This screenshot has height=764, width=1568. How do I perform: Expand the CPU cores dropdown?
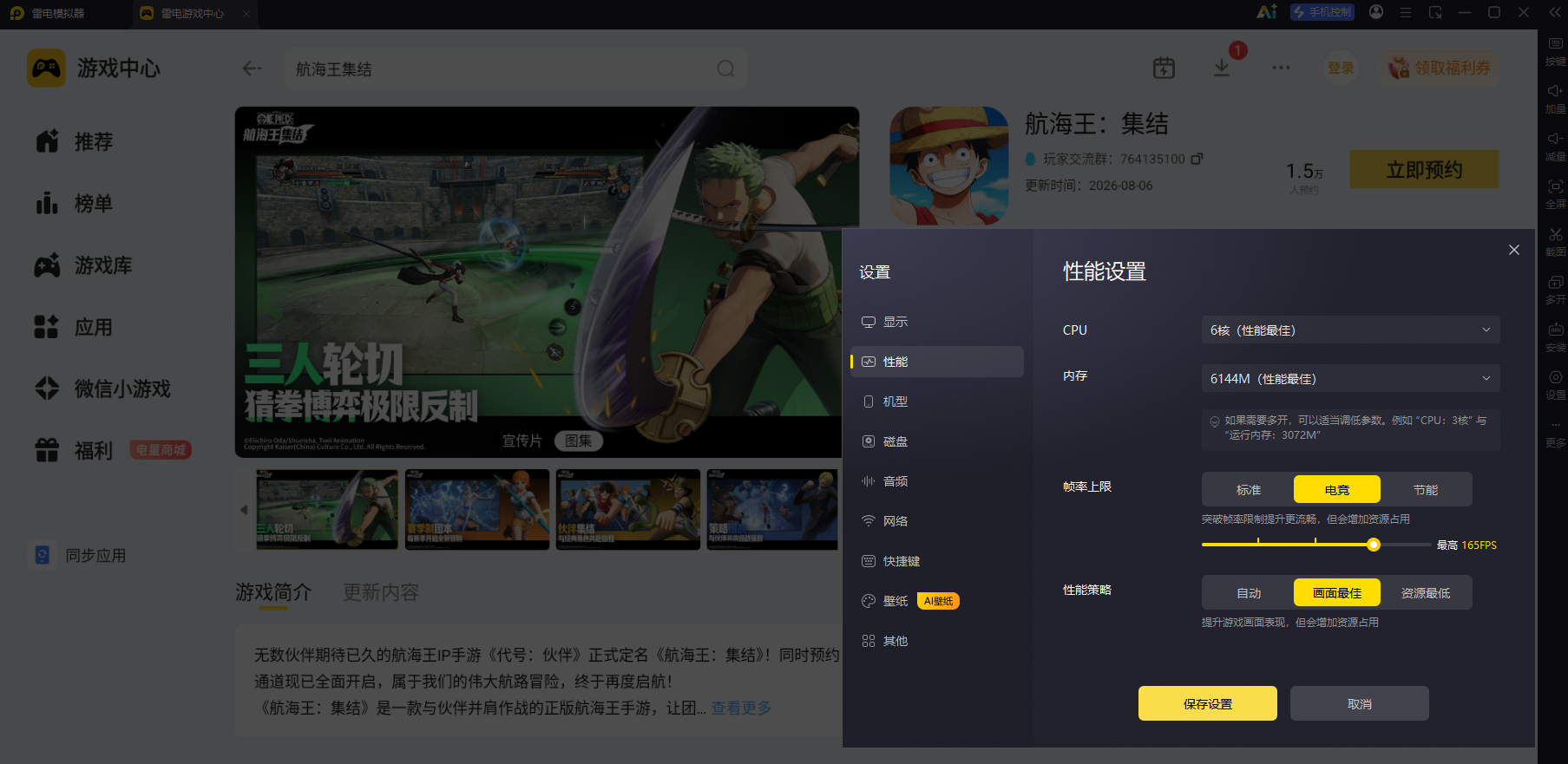click(1350, 330)
